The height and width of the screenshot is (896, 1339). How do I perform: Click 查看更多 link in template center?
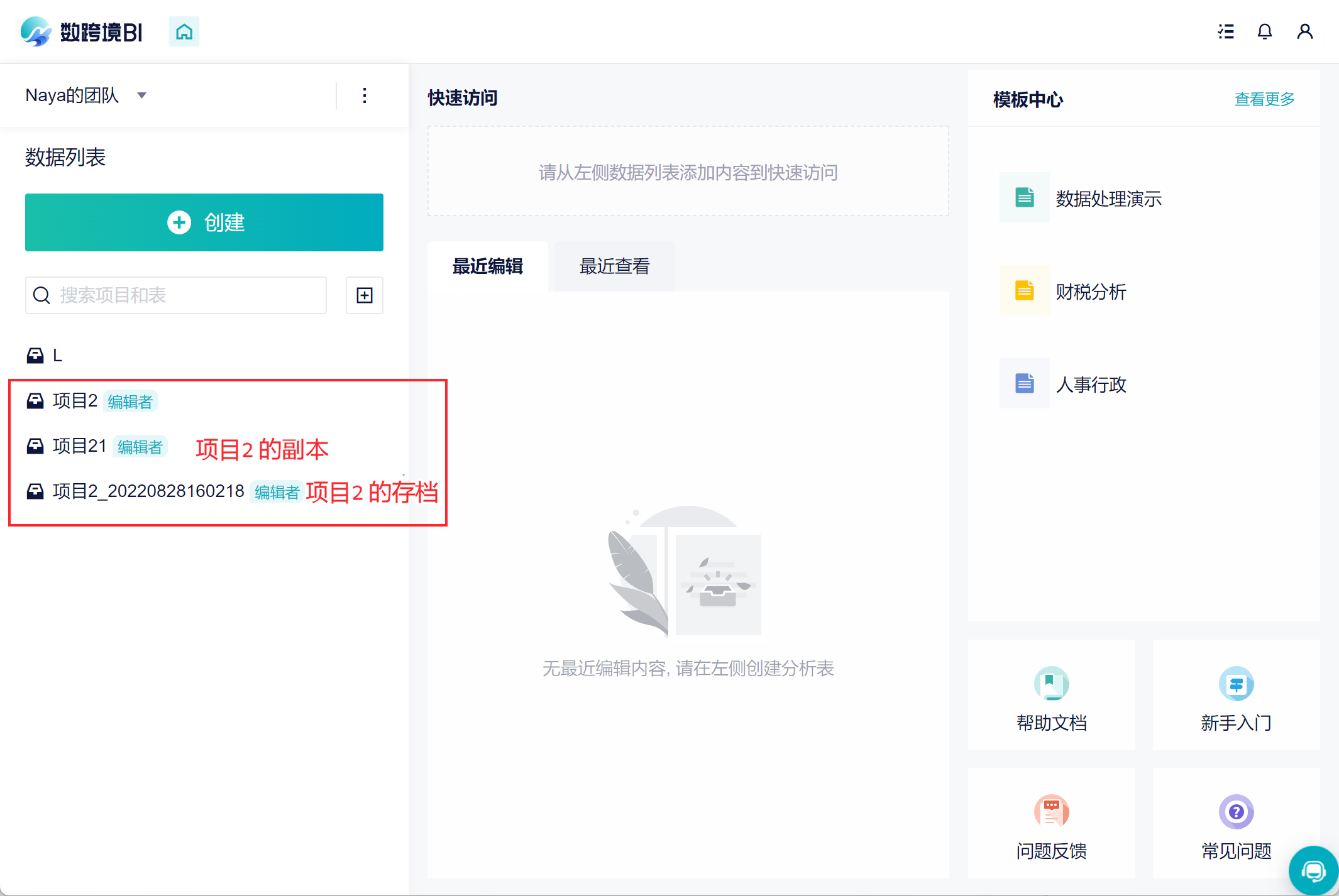(1264, 99)
